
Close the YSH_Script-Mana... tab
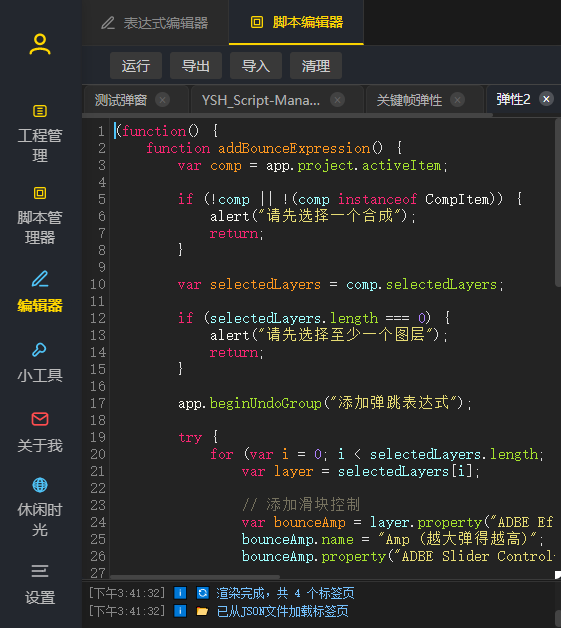(x=338, y=100)
